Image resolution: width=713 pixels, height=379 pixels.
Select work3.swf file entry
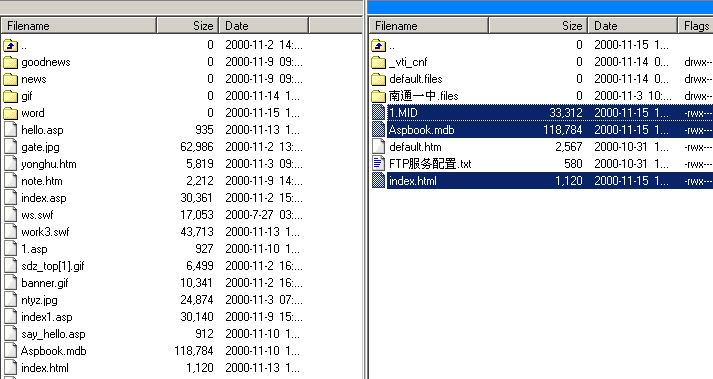point(45,232)
